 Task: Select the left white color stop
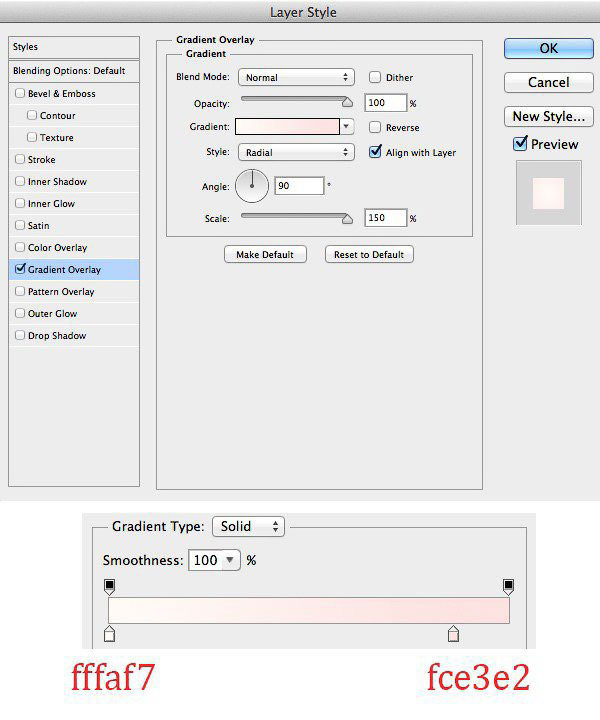click(109, 634)
